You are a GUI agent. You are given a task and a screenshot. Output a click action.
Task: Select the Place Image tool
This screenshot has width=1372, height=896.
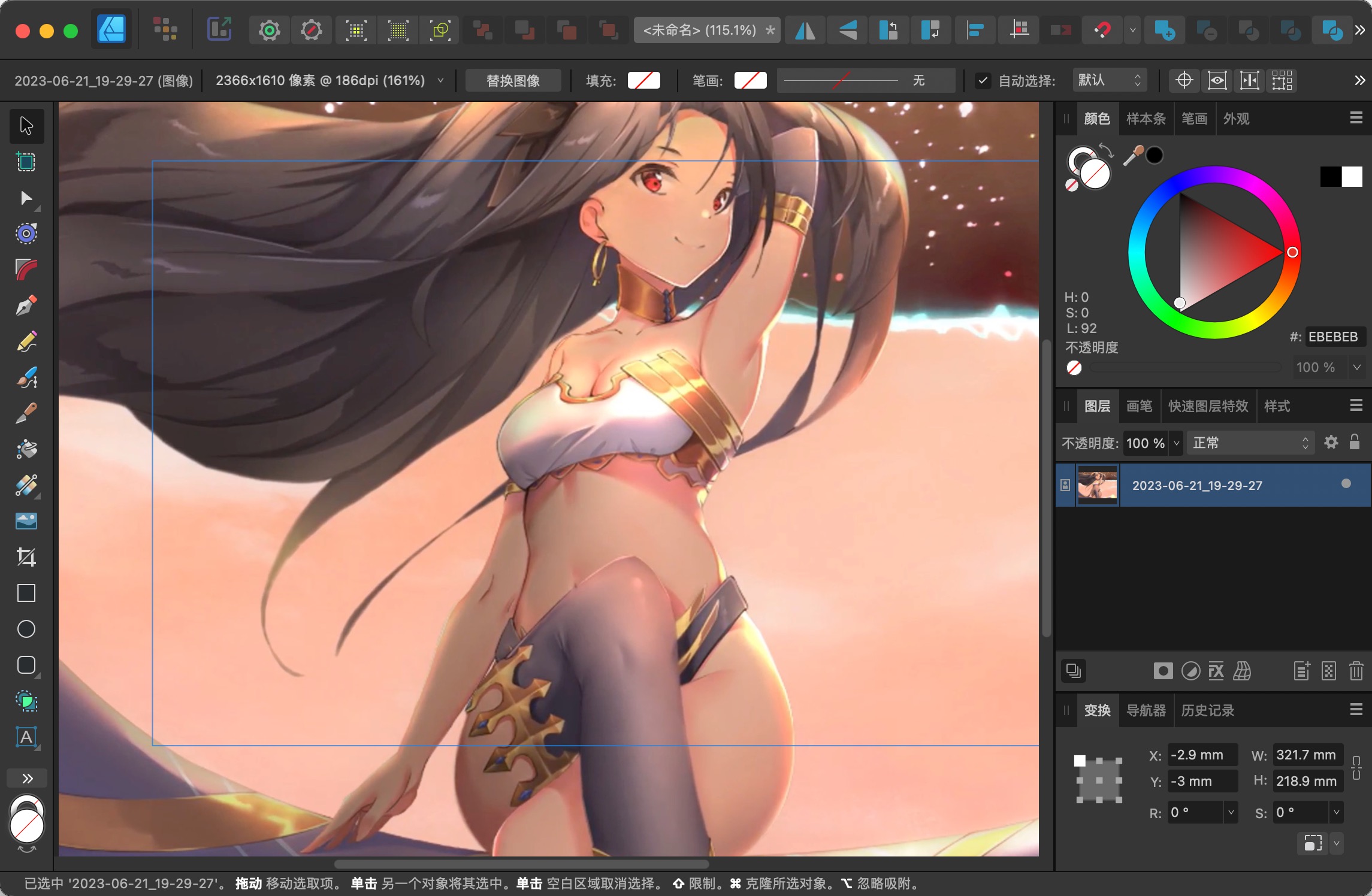click(26, 521)
